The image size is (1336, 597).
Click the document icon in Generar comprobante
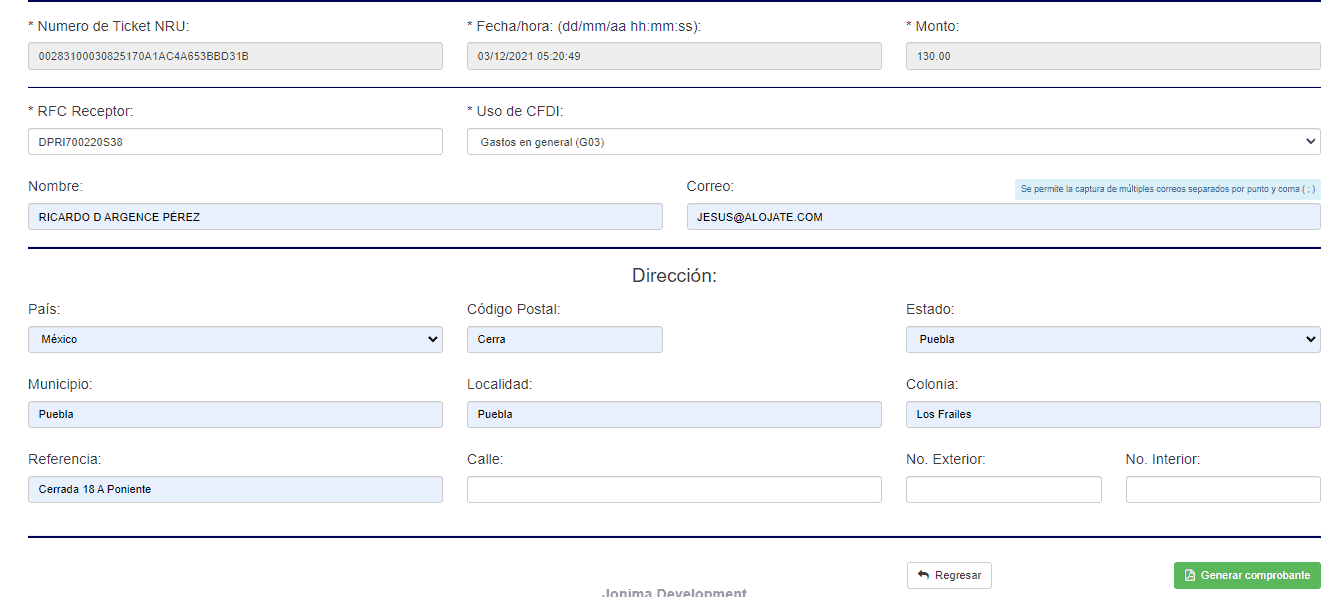point(1189,575)
